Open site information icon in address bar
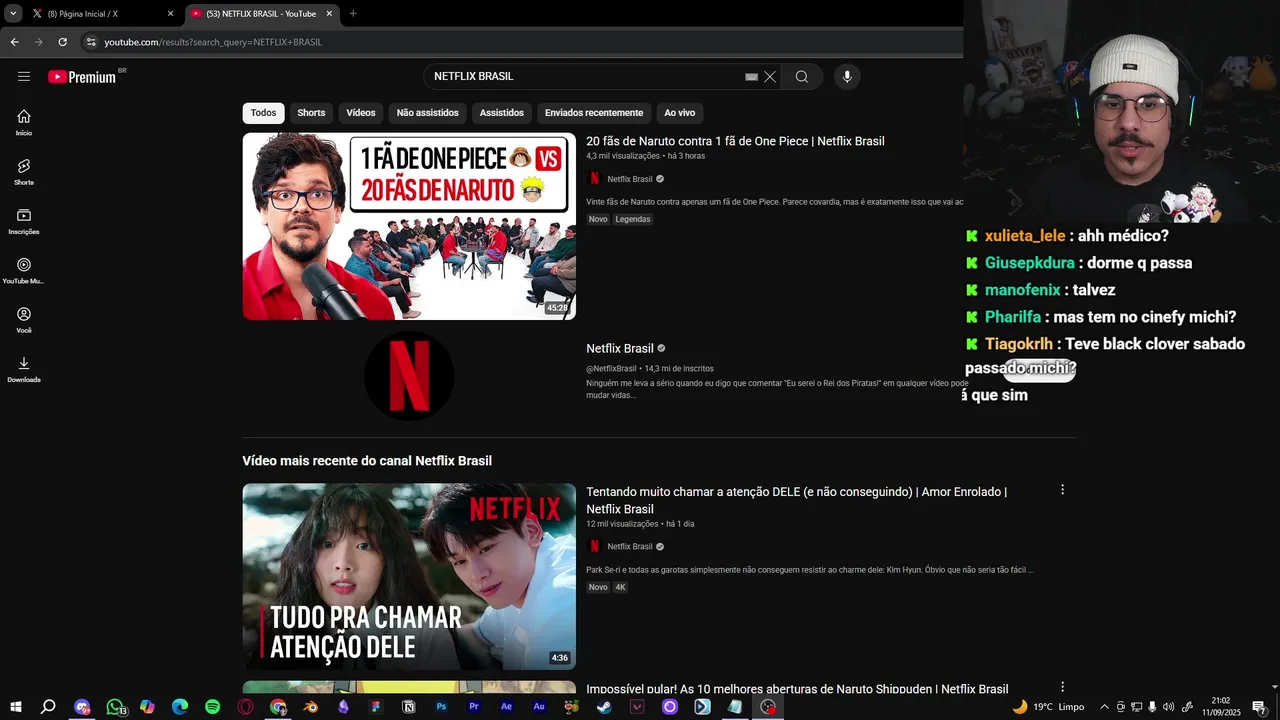Image resolution: width=1280 pixels, height=720 pixels. pyautogui.click(x=91, y=42)
